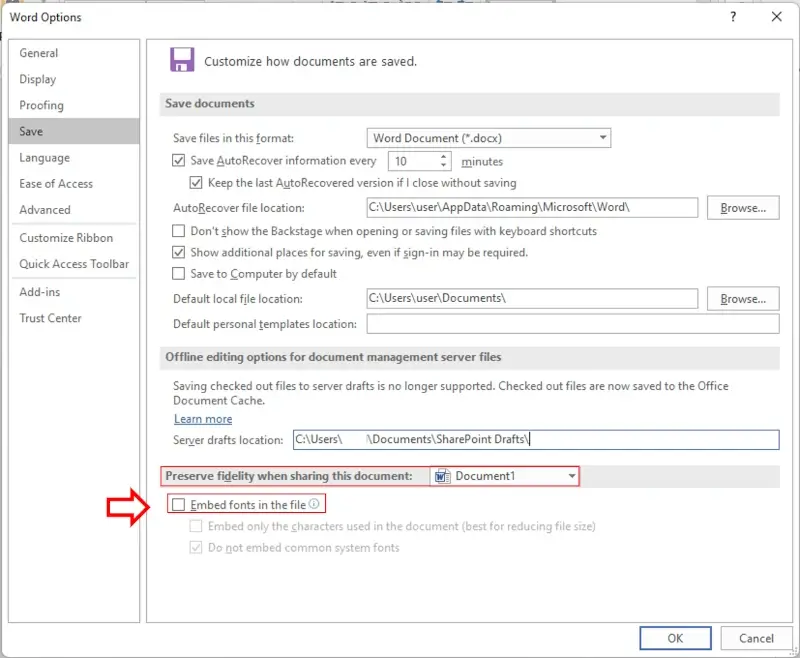Increase AutoRecover minutes with up arrow
The image size is (800, 658).
443,157
